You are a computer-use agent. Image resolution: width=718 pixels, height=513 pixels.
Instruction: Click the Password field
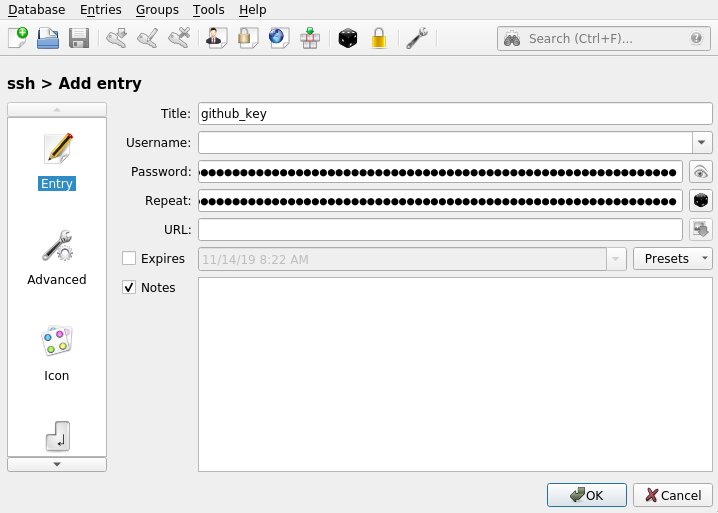[x=440, y=172]
